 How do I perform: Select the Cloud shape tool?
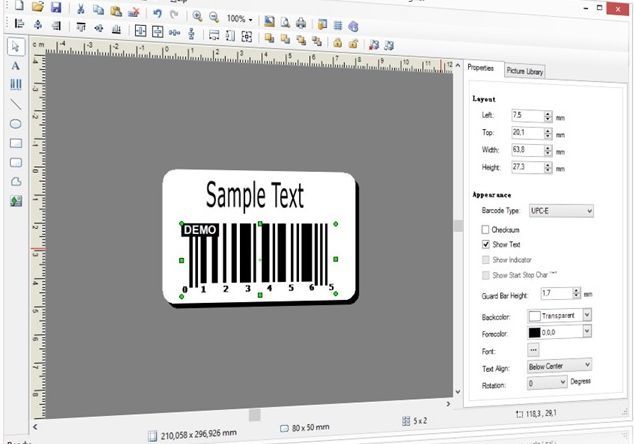16,181
